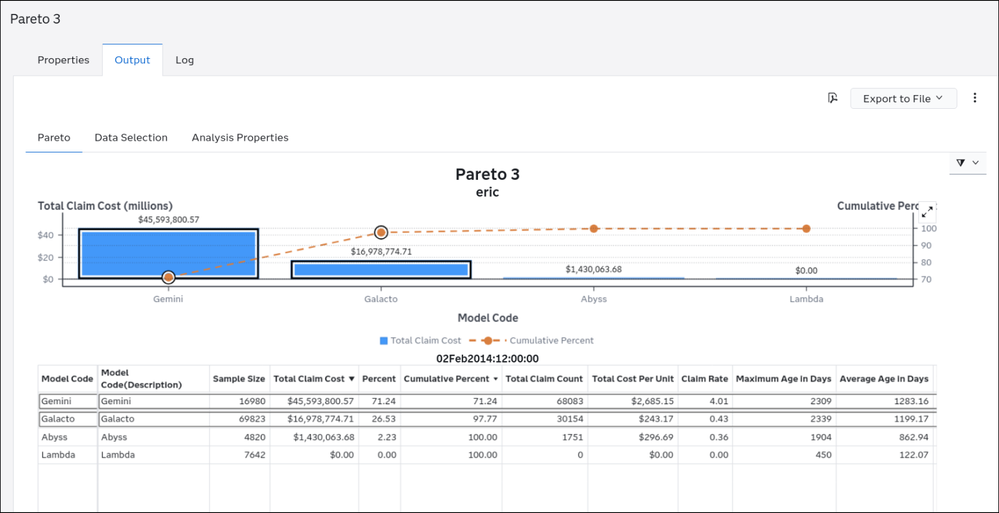Toggle Cumulative Percent legend series
The width and height of the screenshot is (999, 513).
pyautogui.click(x=533, y=340)
